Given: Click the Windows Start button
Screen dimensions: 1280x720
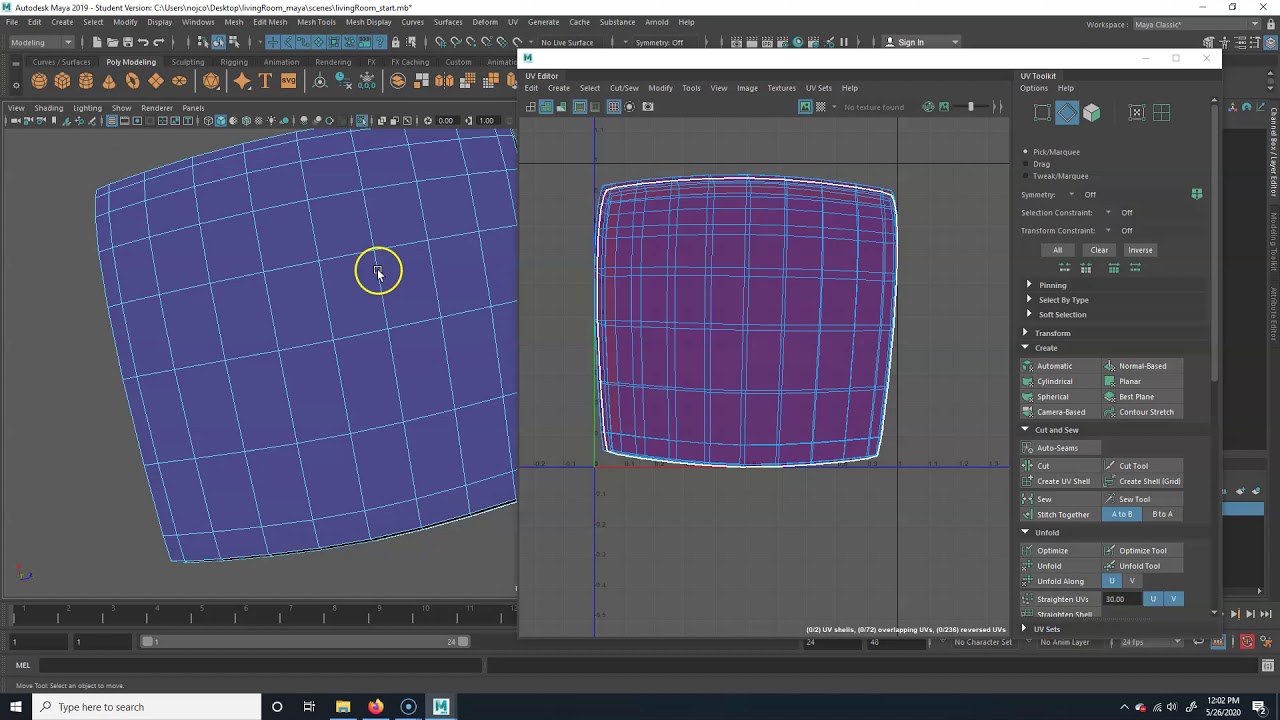Looking at the screenshot, I should click(x=17, y=707).
